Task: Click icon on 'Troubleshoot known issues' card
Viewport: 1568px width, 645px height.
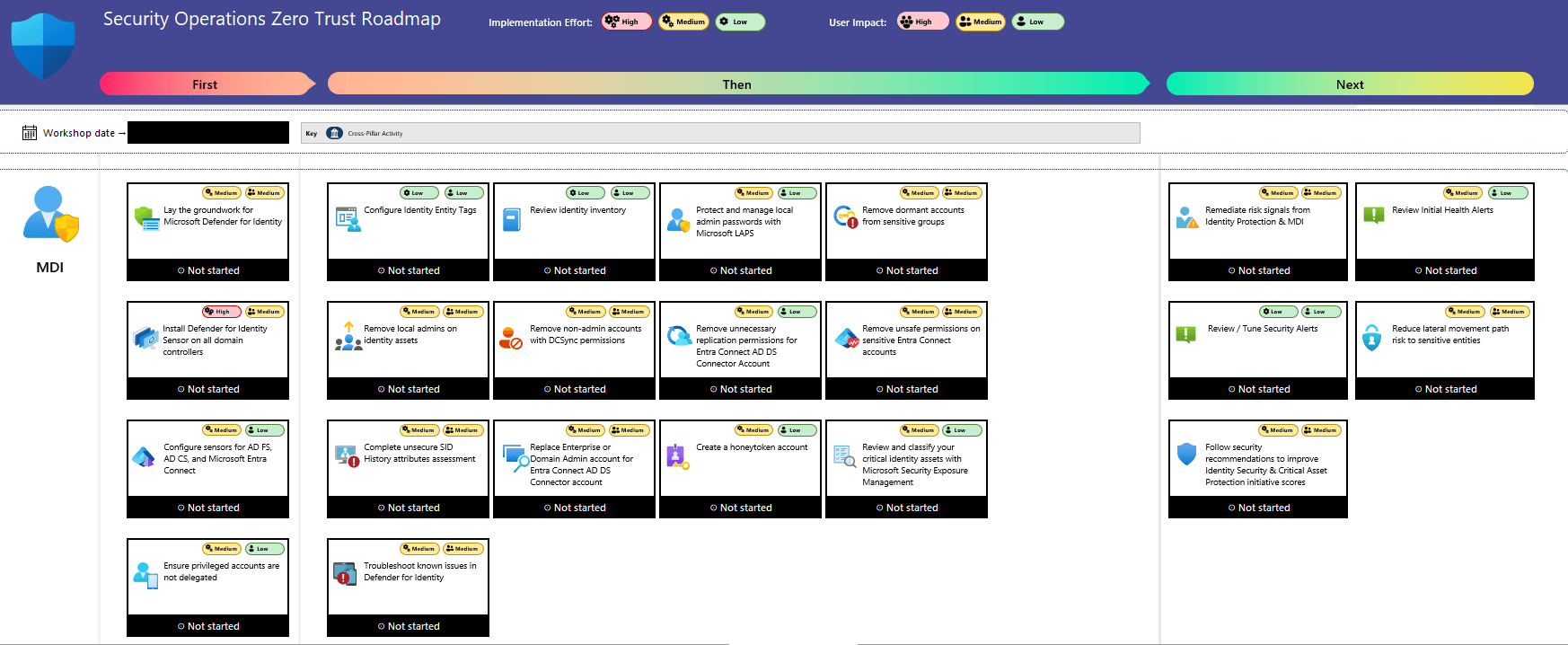Action: [345, 573]
